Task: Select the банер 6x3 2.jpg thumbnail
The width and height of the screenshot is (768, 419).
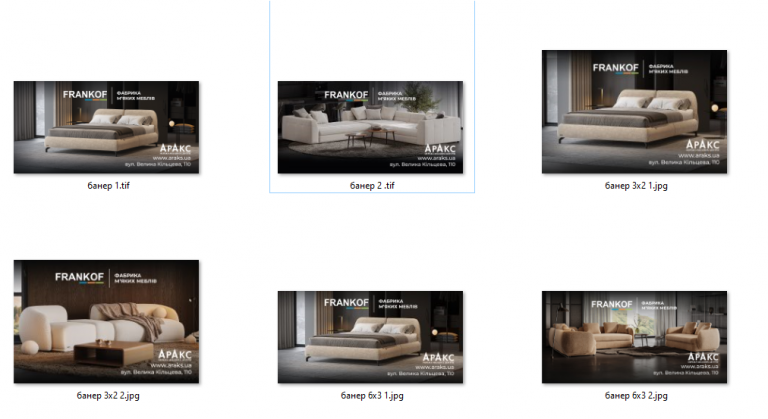Action: (x=634, y=337)
